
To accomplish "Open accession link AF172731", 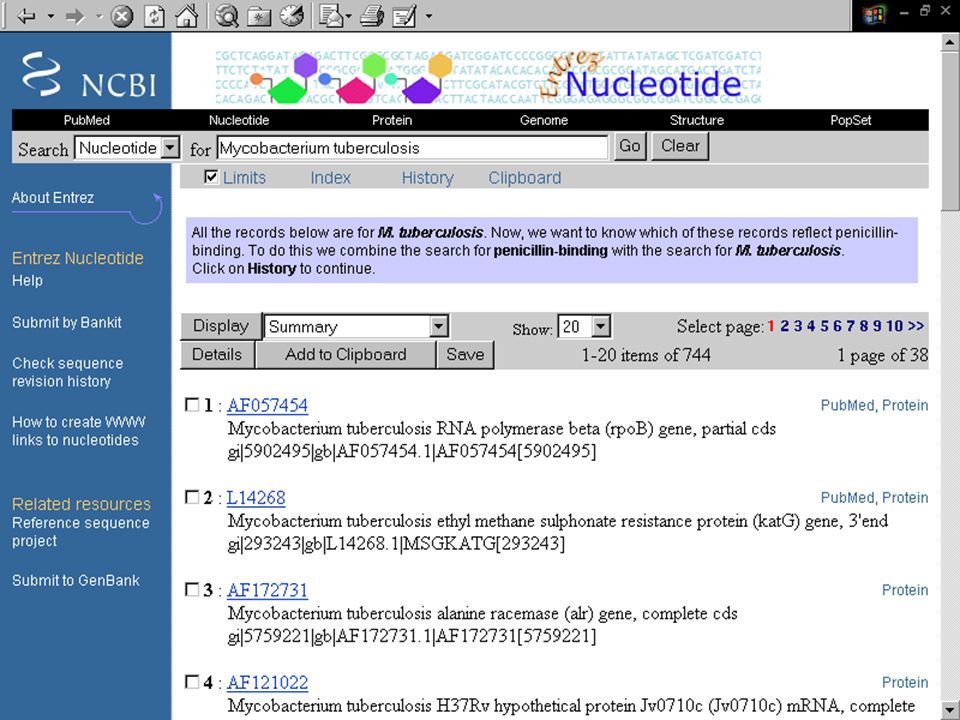I will pyautogui.click(x=268, y=590).
